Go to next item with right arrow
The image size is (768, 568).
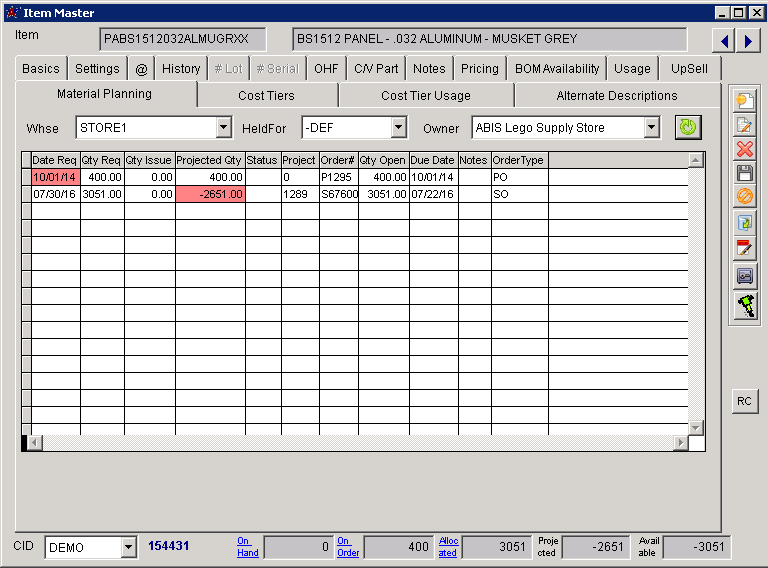pos(747,41)
